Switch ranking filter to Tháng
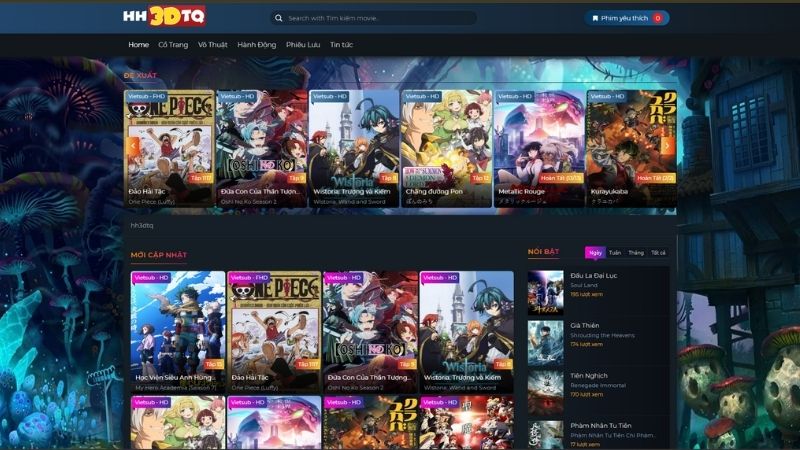Screen dimensions: 800x450 (x=636, y=253)
